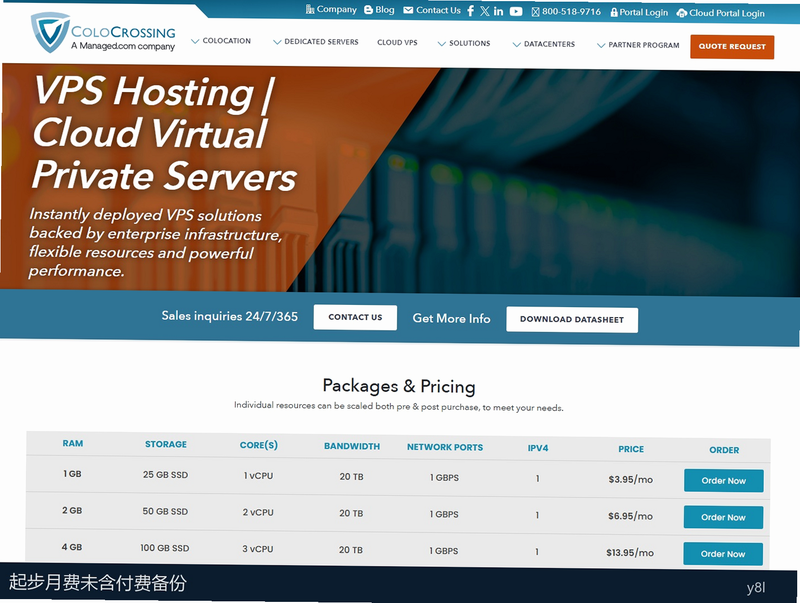The image size is (800, 603).
Task: Click the PRICE column header
Action: 631,449
